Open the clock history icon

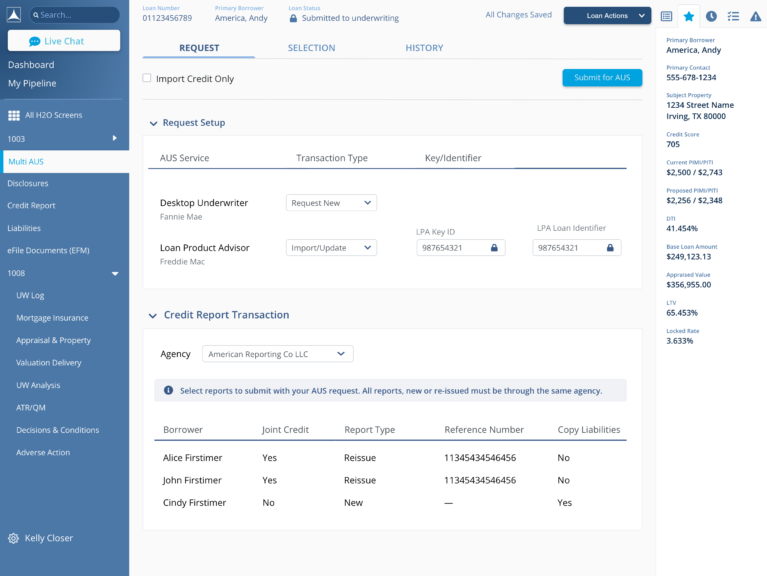click(711, 16)
